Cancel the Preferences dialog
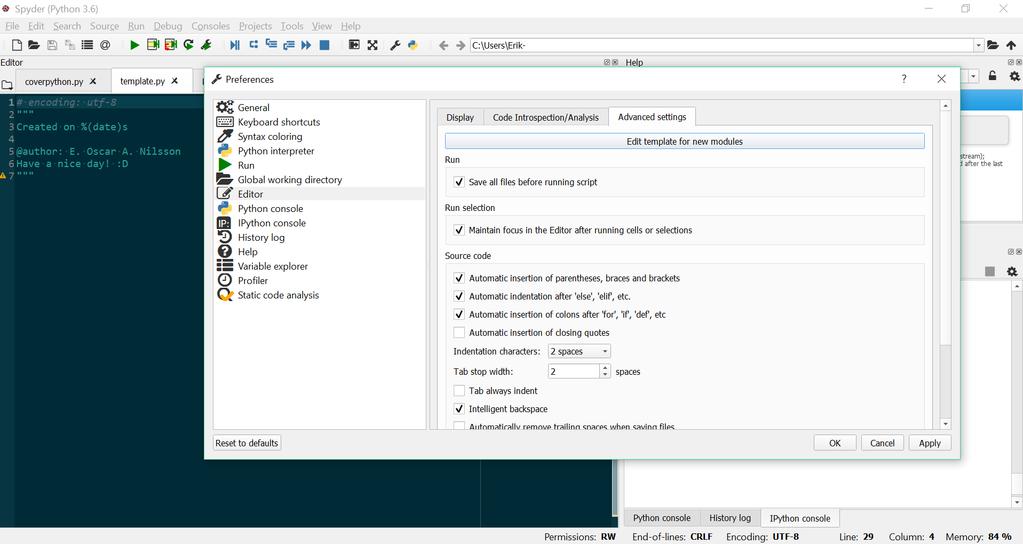The width and height of the screenshot is (1023, 544). tap(882, 443)
